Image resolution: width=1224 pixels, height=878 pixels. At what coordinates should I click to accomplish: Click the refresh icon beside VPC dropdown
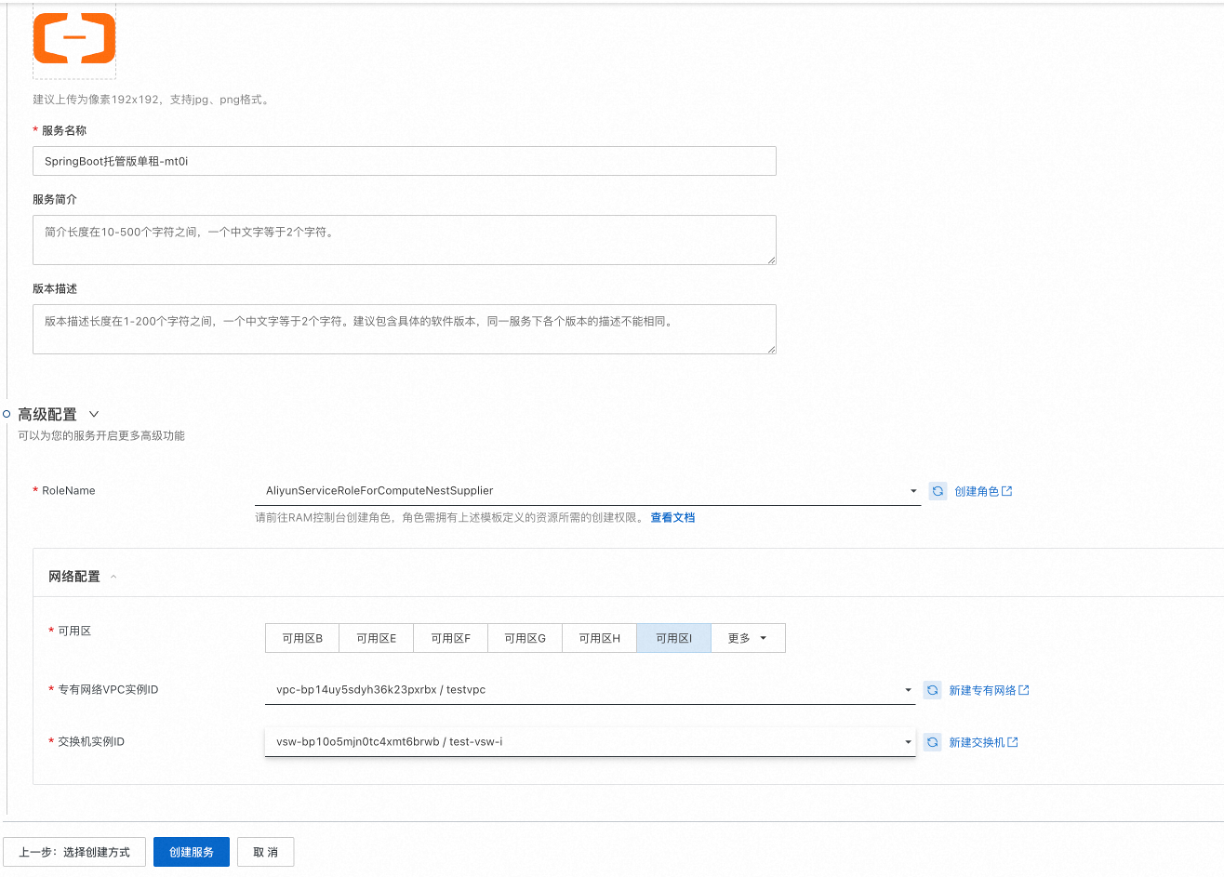click(x=932, y=690)
